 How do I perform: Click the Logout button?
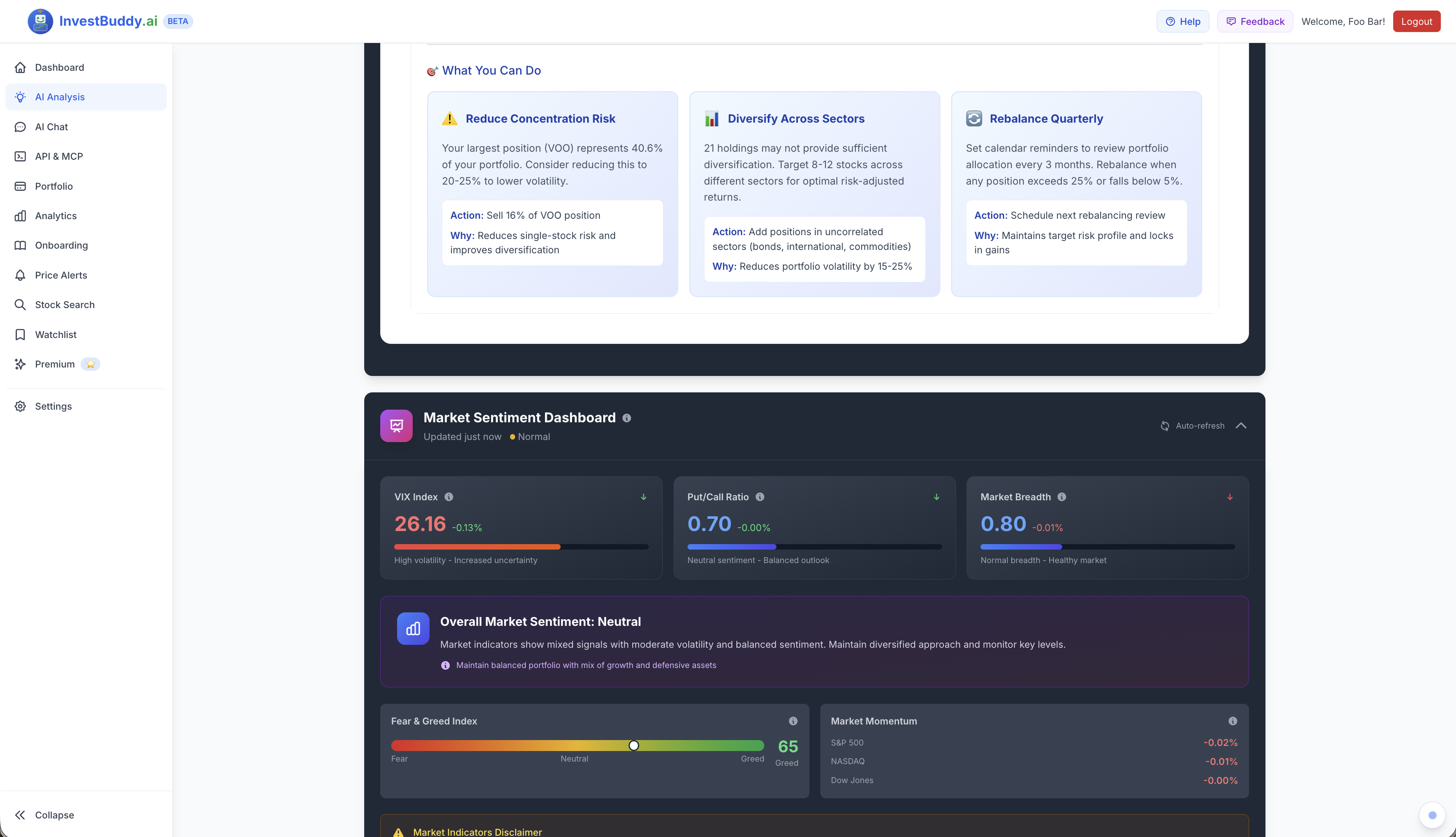(x=1416, y=21)
